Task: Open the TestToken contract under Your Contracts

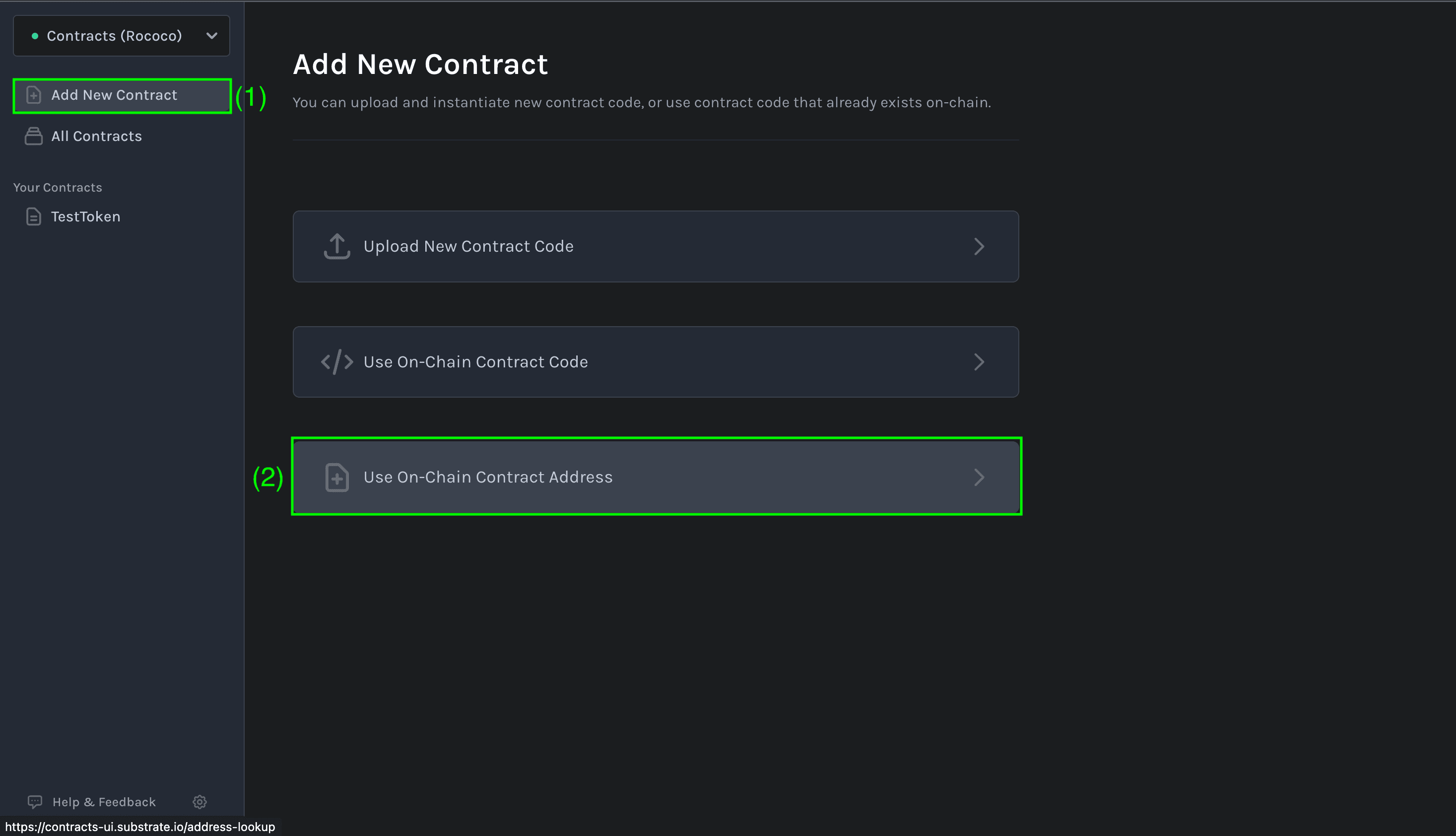Action: pyautogui.click(x=85, y=216)
